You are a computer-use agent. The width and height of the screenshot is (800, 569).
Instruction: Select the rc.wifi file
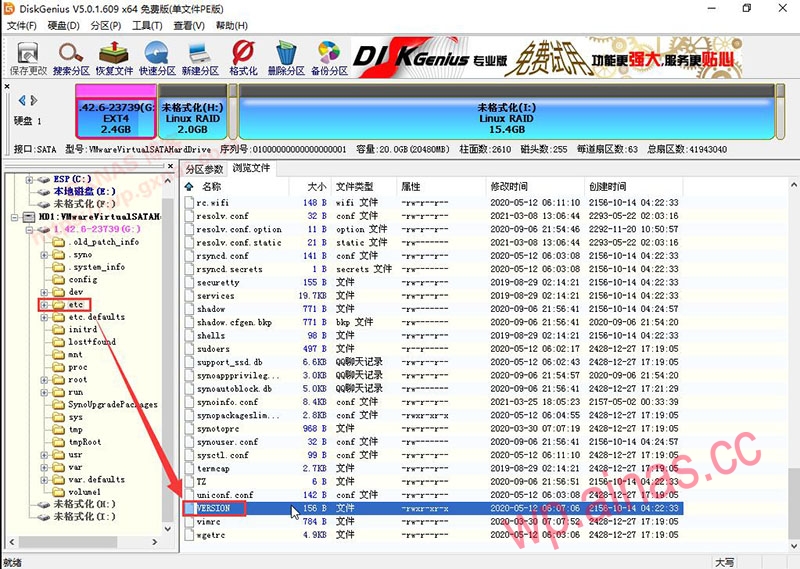(213, 203)
